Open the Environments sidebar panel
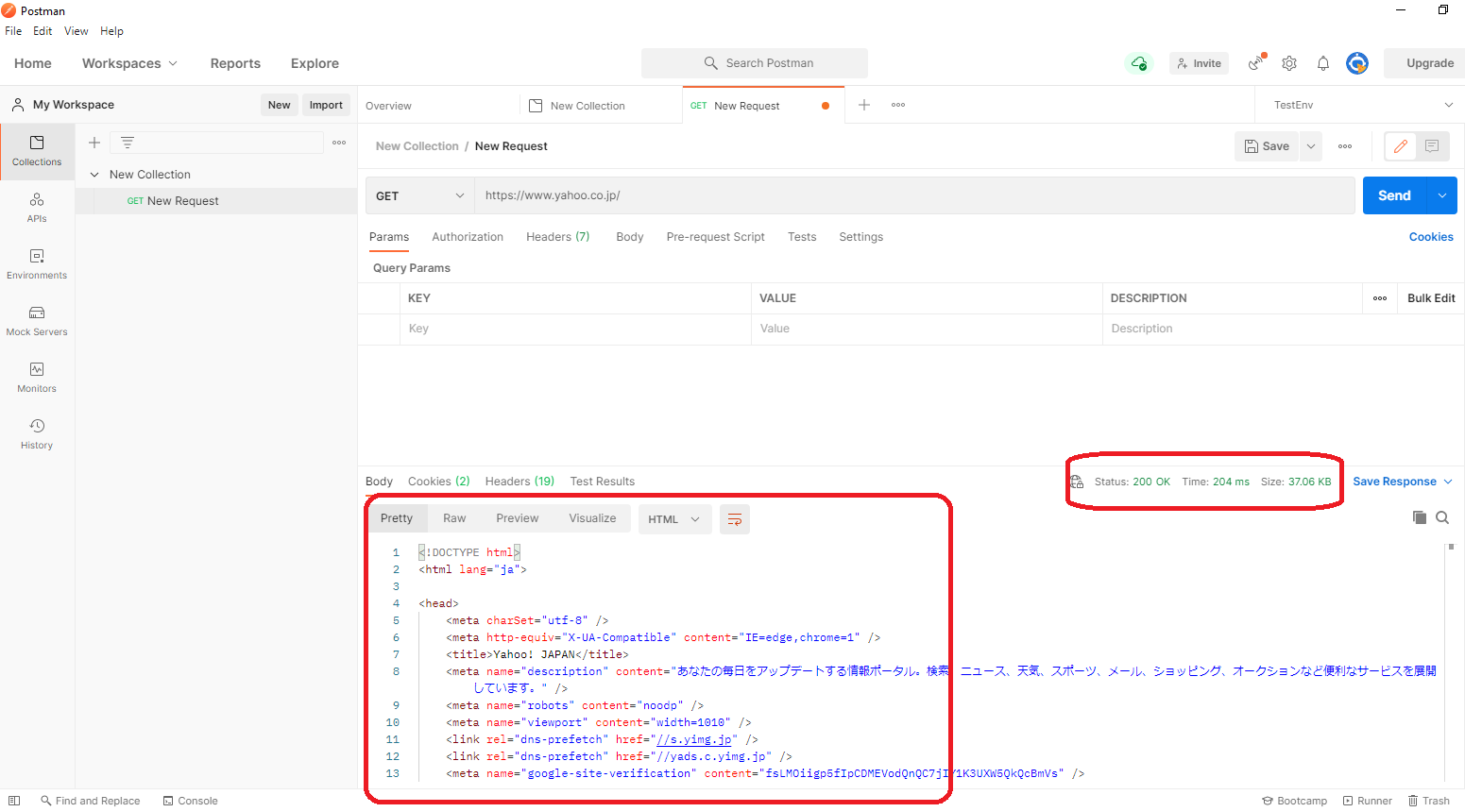The width and height of the screenshot is (1465, 812). click(x=37, y=264)
